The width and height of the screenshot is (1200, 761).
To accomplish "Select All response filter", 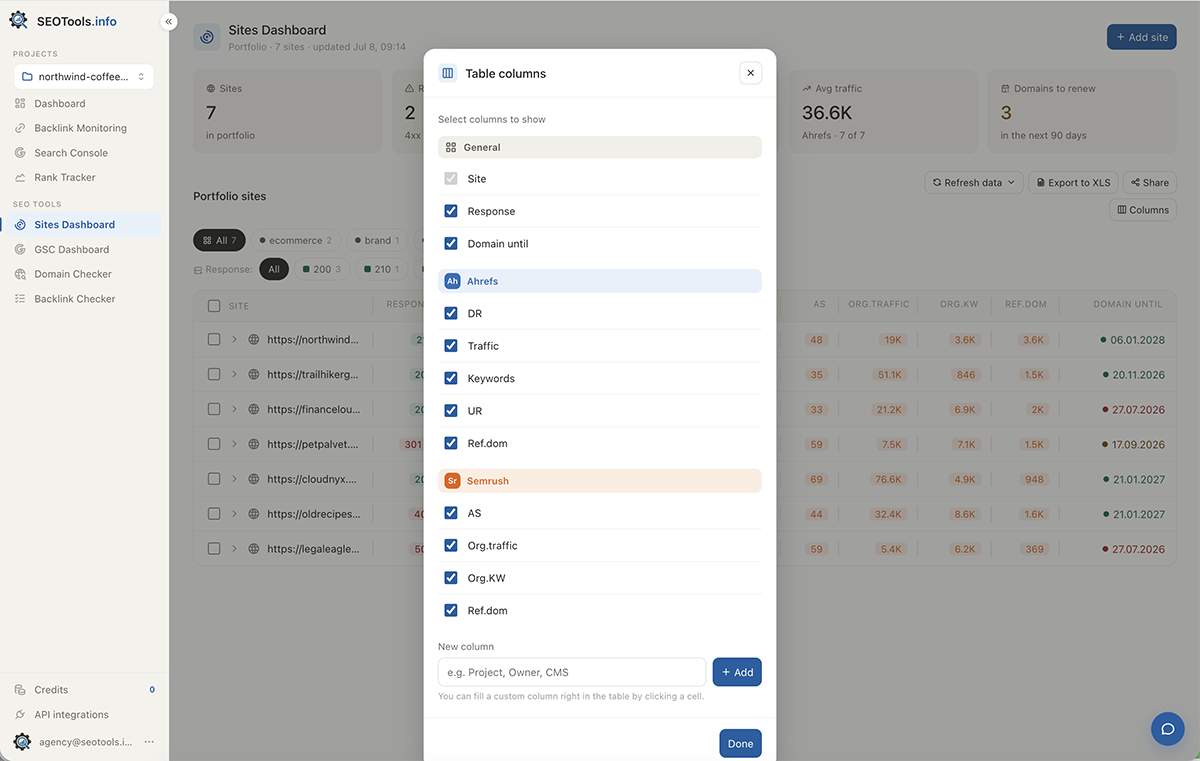I will pyautogui.click(x=274, y=269).
